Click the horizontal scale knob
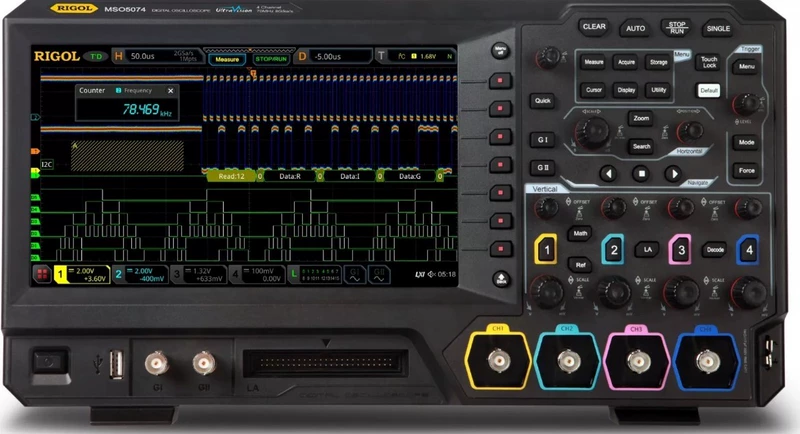 [x=592, y=133]
